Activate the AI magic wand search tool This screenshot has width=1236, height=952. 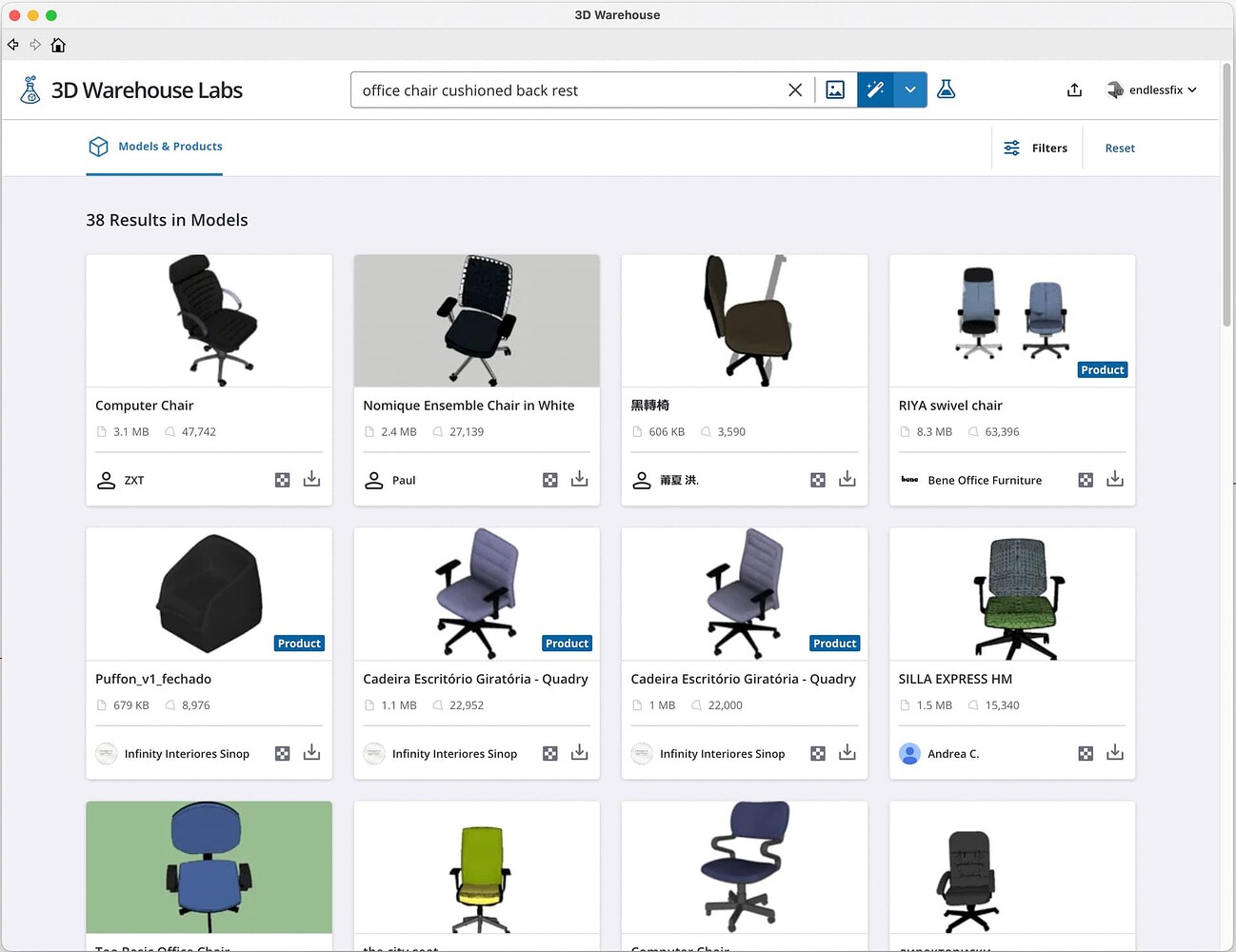(875, 89)
